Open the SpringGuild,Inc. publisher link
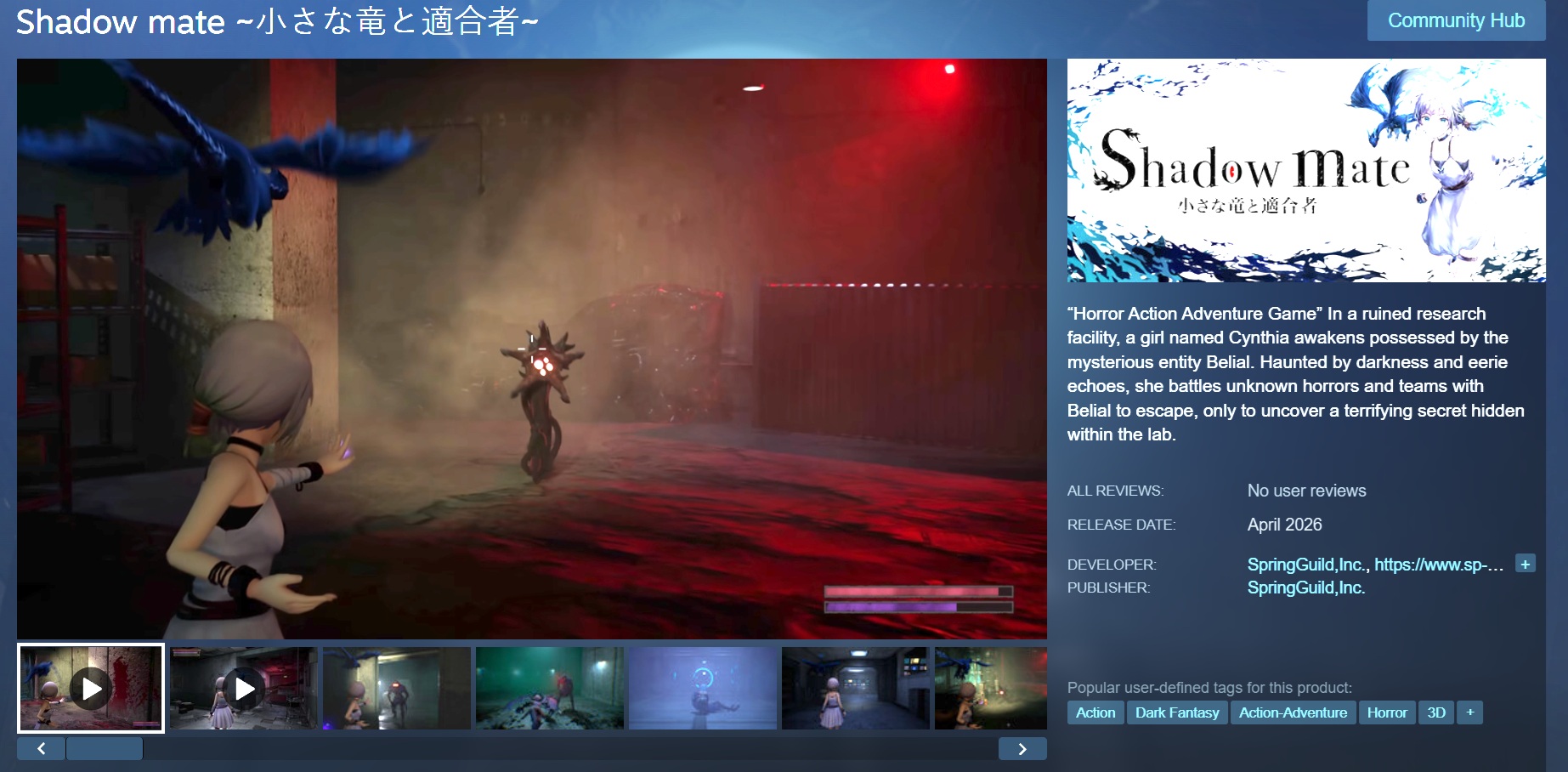Screen dimensions: 1568x772 click(x=1306, y=588)
